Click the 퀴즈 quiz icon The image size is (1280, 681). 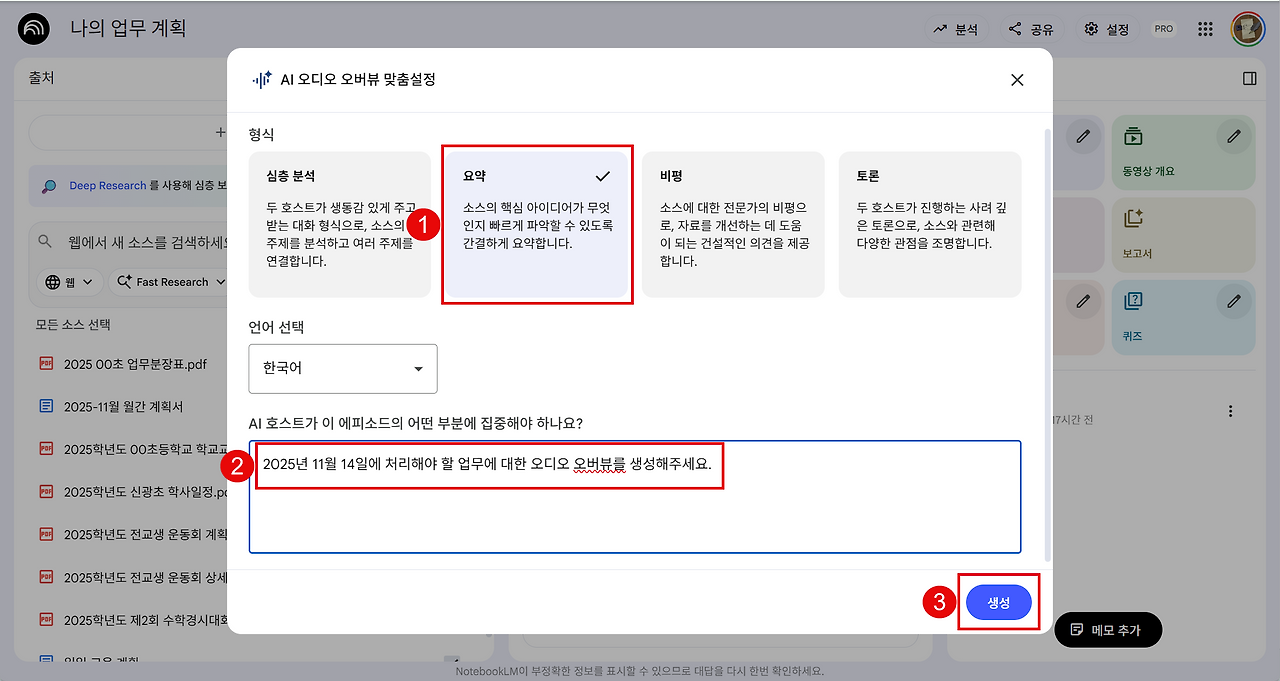(1133, 301)
